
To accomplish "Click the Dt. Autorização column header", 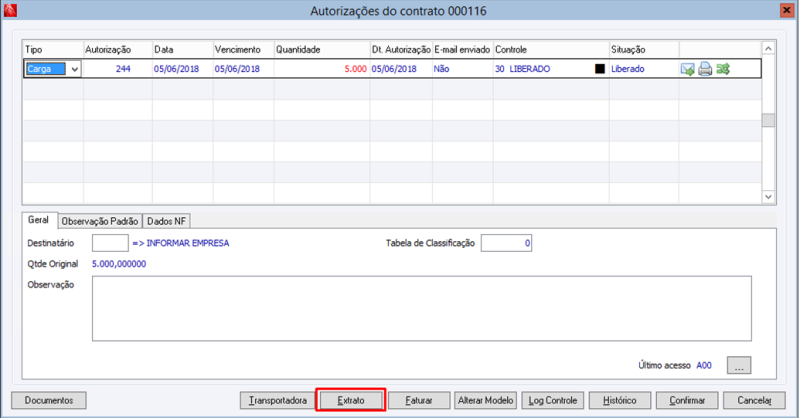I will point(401,50).
